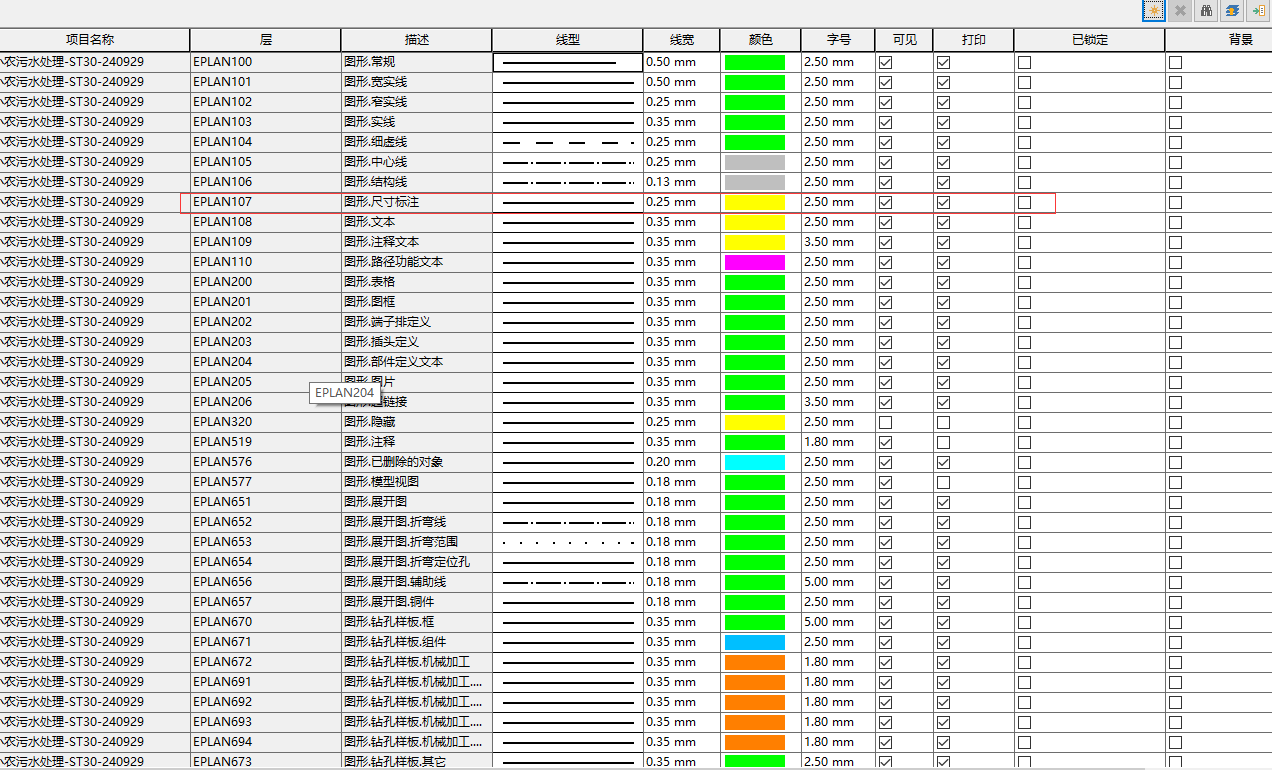Open blue color swatch of EPLAN671

[755, 642]
